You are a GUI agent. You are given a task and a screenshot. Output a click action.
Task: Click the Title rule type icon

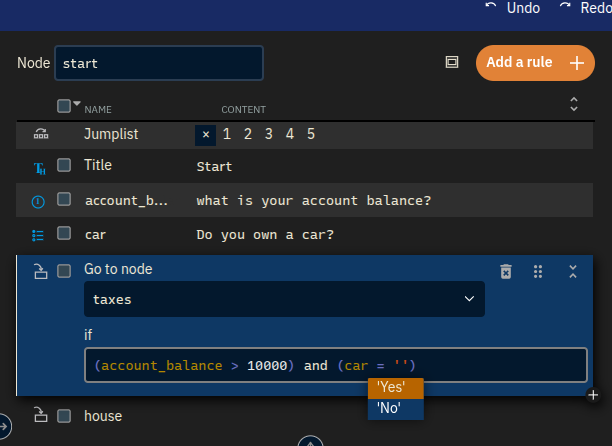(39, 168)
